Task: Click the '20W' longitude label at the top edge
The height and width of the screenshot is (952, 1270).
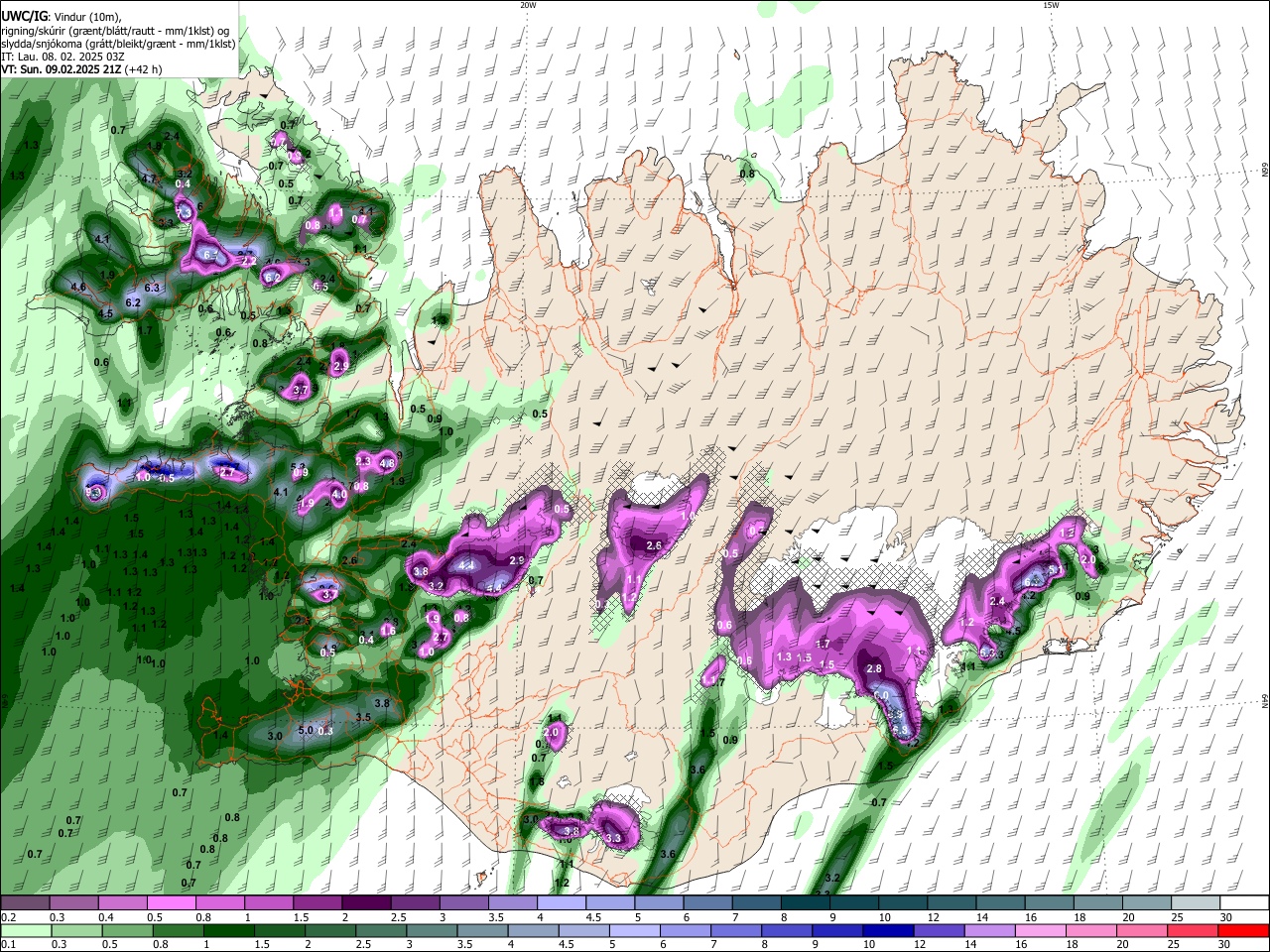Action: (528, 5)
